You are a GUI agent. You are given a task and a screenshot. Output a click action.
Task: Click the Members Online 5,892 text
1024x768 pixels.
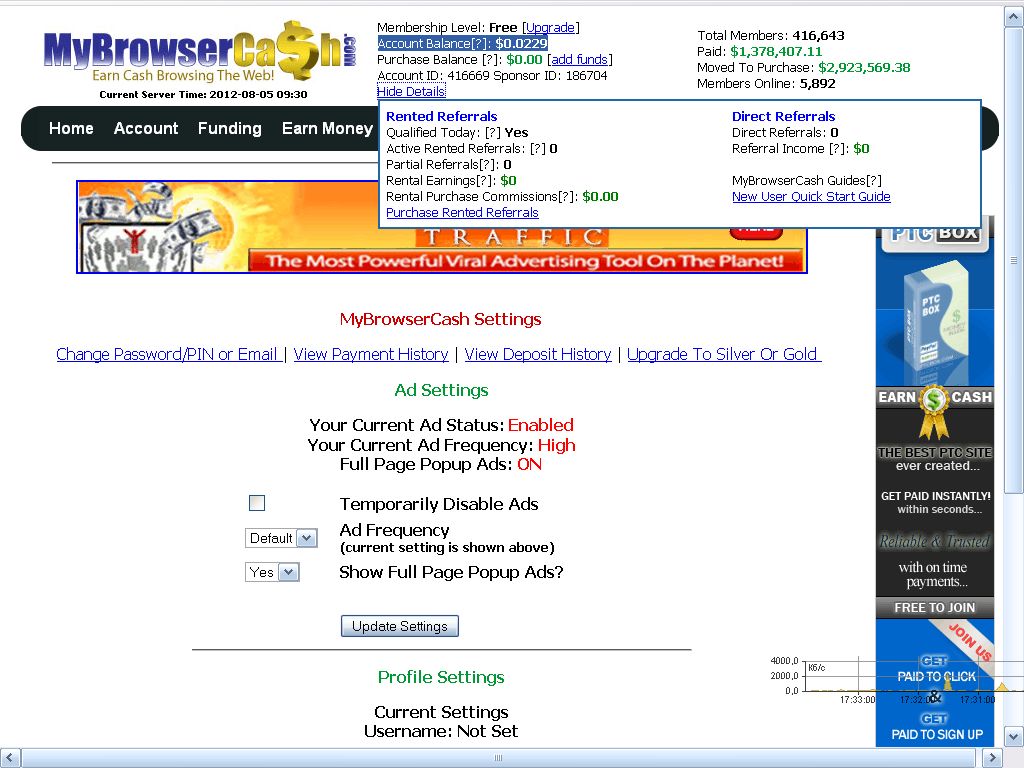[766, 84]
